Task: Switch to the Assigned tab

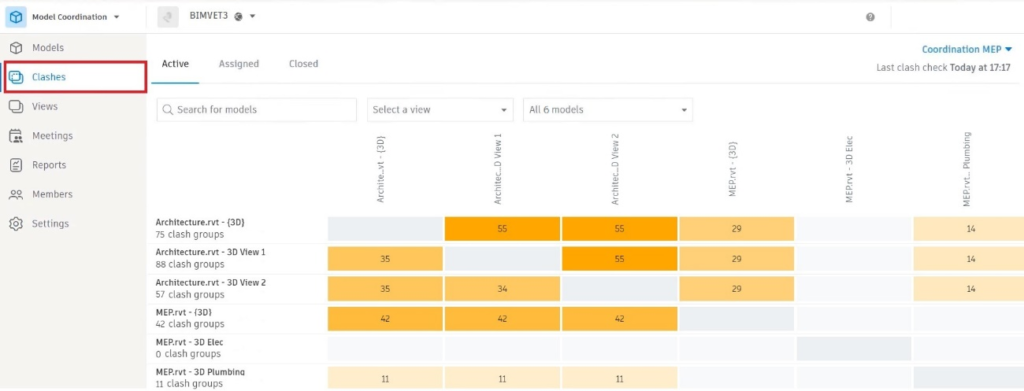Action: click(238, 64)
